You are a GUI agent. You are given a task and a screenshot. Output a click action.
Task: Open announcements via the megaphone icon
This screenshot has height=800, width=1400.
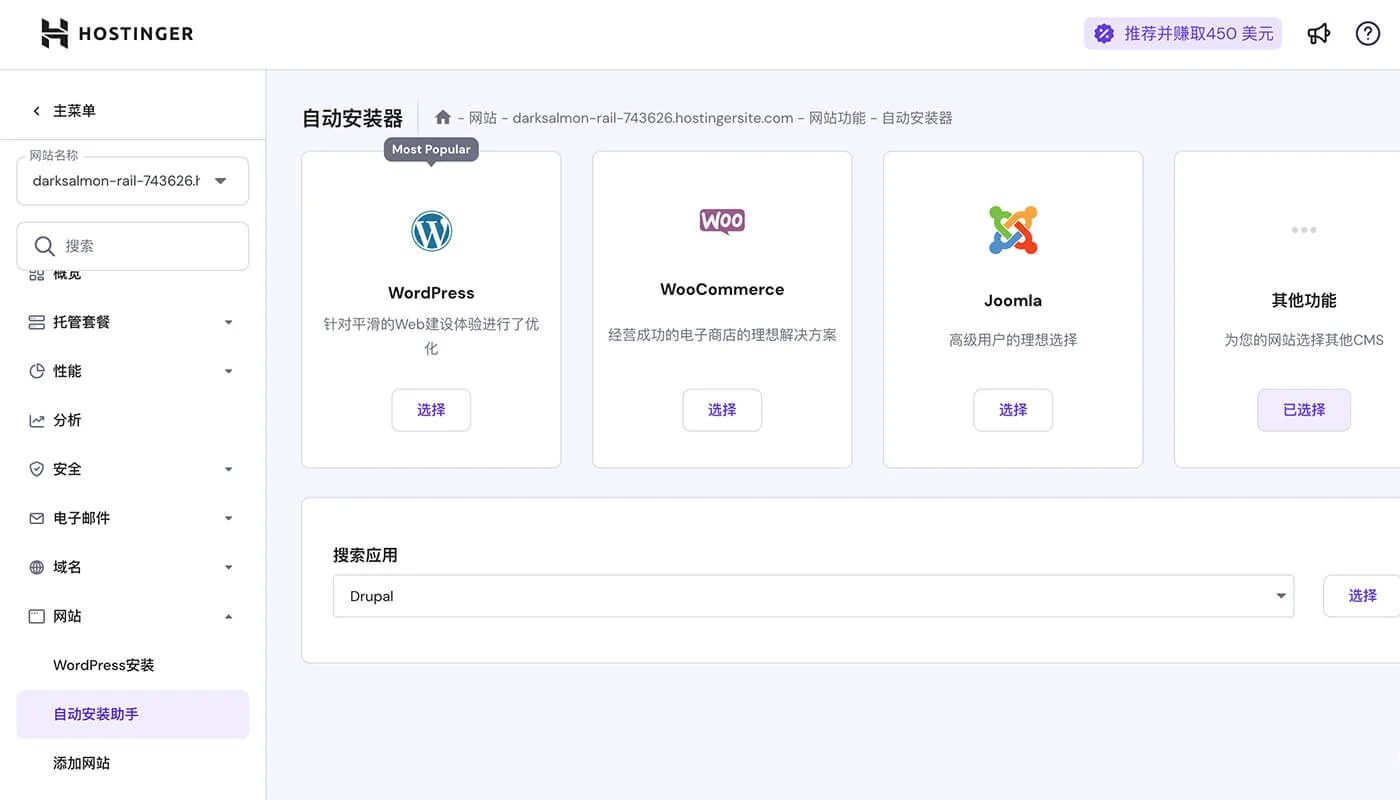click(1319, 33)
